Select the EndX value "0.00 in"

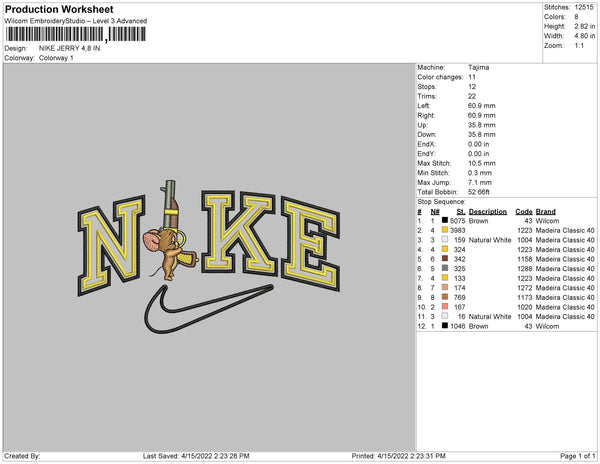[x=478, y=144]
